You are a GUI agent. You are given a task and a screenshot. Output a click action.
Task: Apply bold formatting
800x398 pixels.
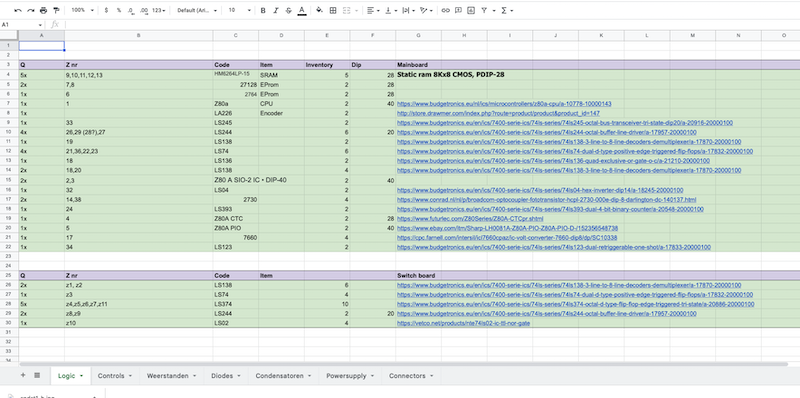click(x=263, y=10)
